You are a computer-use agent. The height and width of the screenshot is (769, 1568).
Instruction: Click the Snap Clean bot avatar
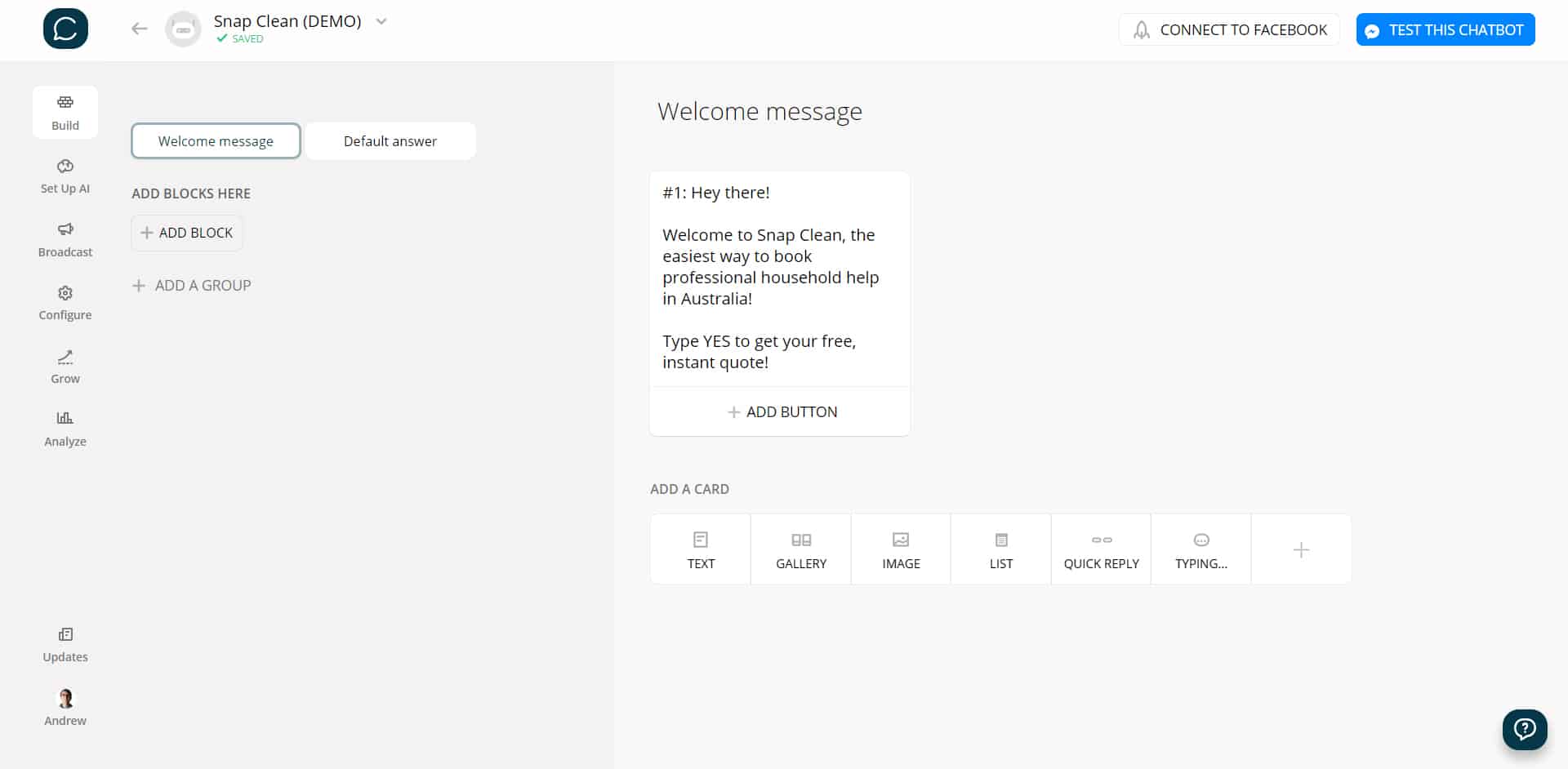tap(183, 29)
